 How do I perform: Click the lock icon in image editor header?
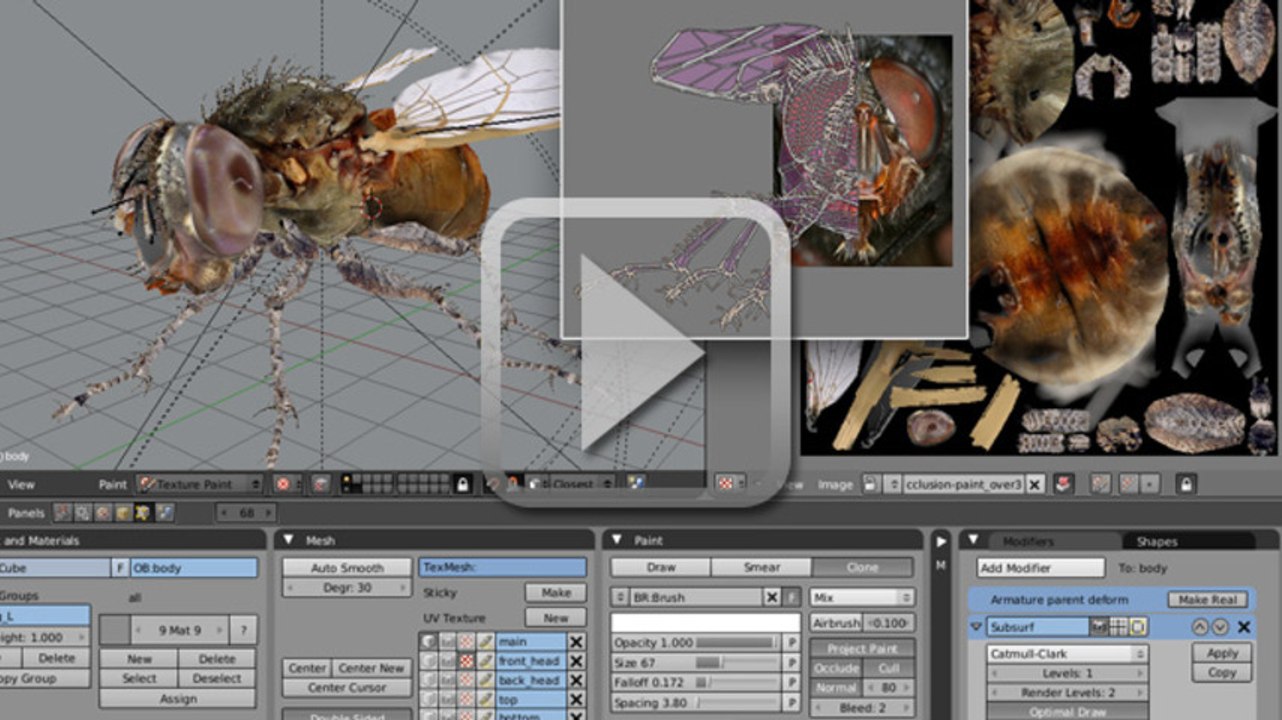1185,484
